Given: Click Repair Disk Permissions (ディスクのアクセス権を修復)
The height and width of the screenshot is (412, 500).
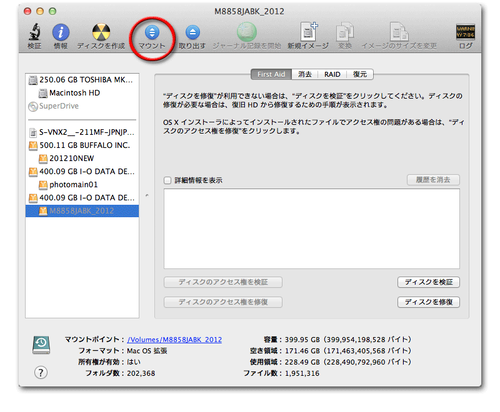Looking at the screenshot, I should tap(223, 302).
